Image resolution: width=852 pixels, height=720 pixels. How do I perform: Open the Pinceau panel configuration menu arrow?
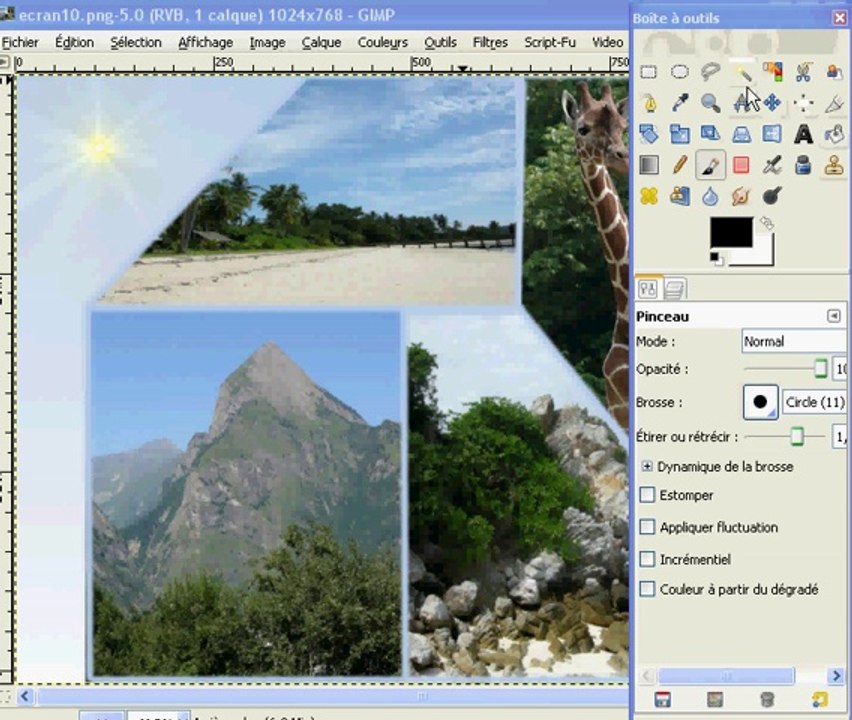point(834,316)
